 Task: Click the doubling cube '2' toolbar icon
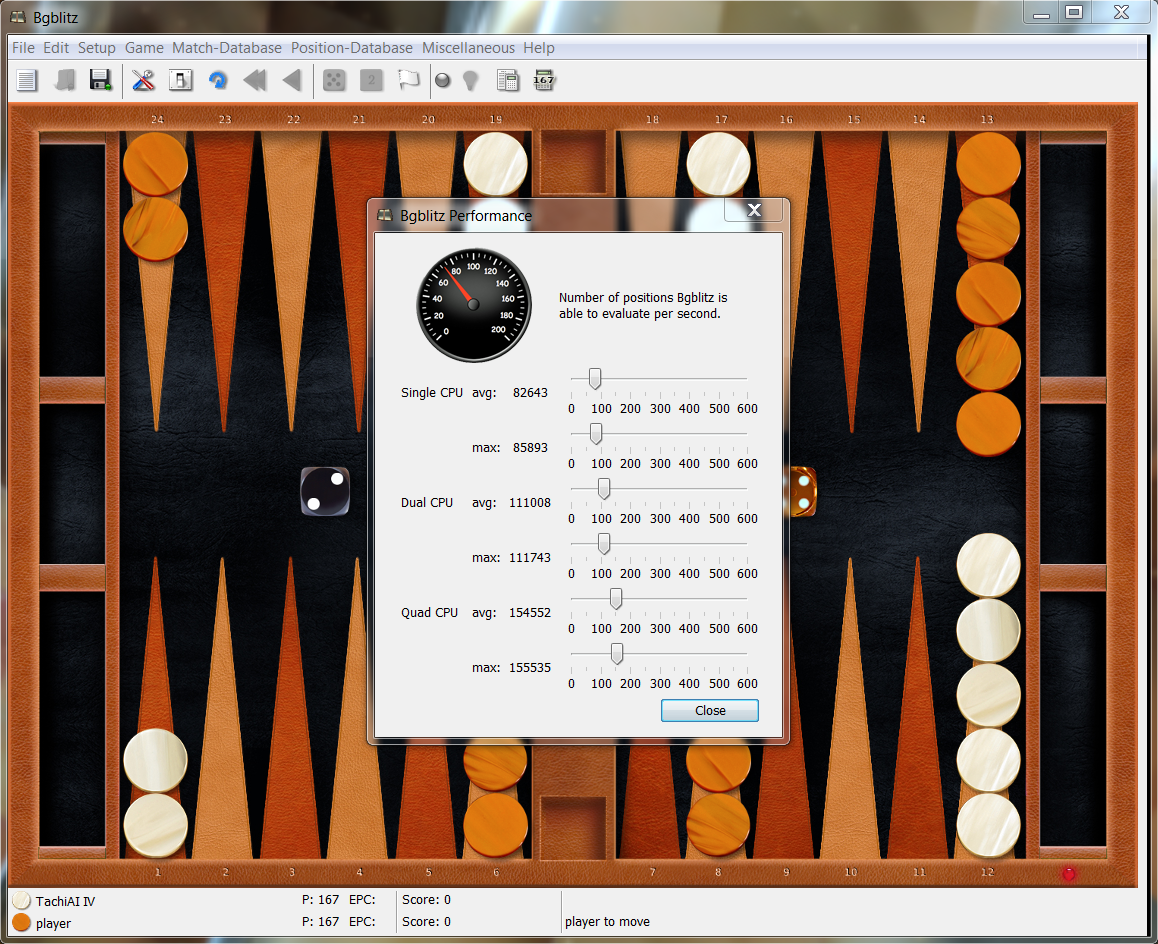(x=371, y=80)
